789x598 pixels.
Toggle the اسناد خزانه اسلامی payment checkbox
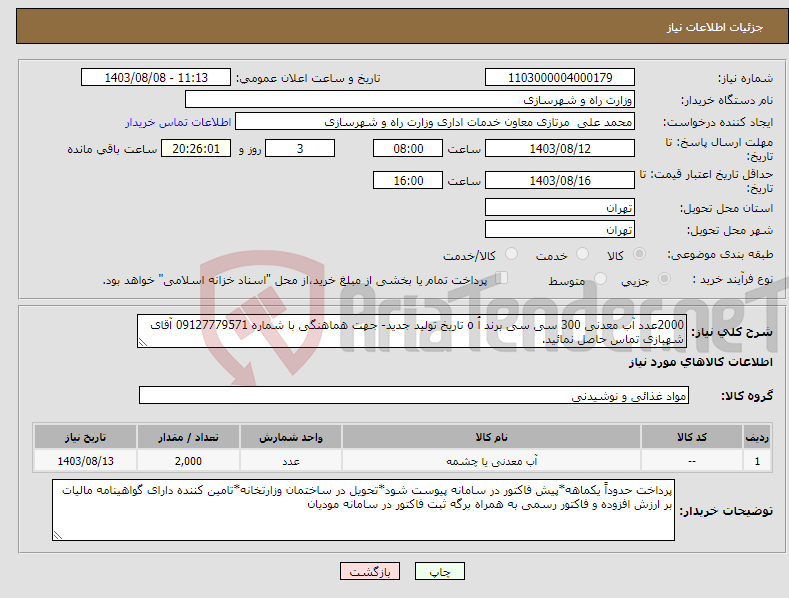[x=502, y=278]
